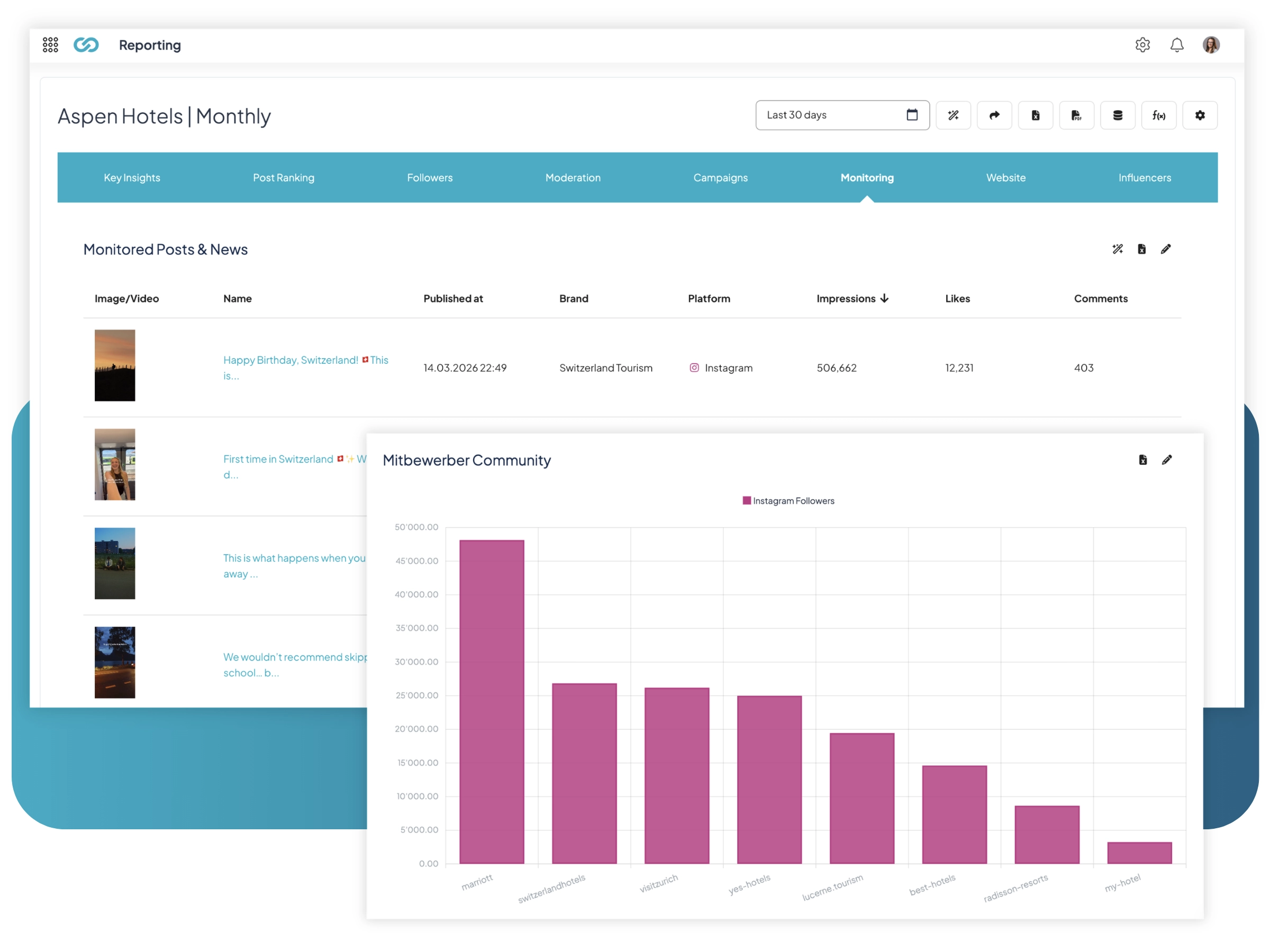Export Mitbewerber Community chart to Excel
Image resolution: width=1270 pixels, height=952 pixels.
[1142, 460]
